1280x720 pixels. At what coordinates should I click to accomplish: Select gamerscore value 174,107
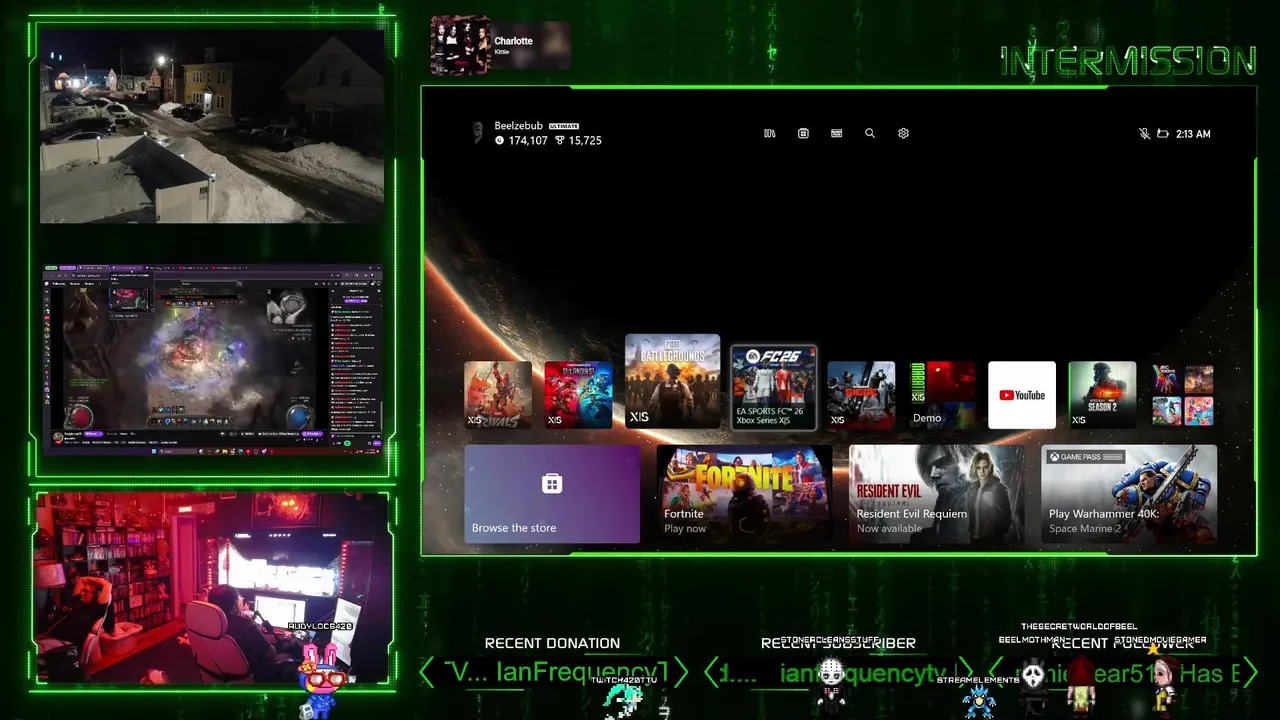click(527, 141)
